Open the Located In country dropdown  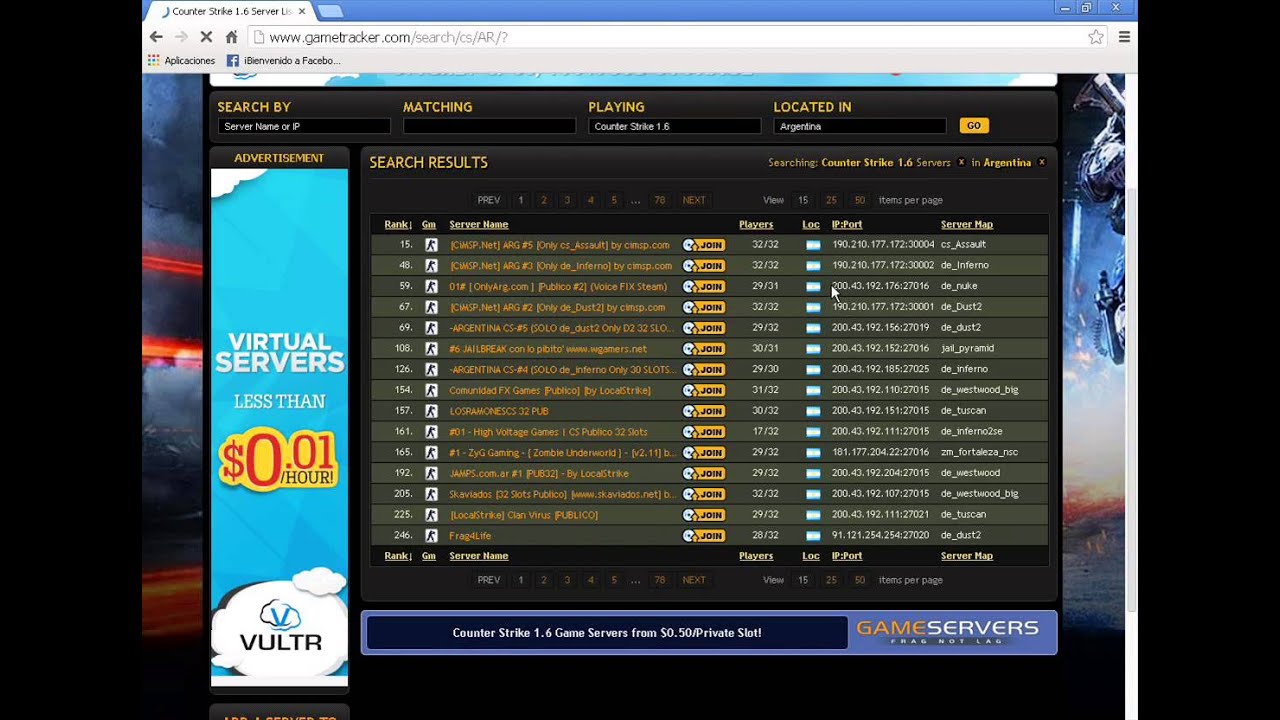coord(860,126)
